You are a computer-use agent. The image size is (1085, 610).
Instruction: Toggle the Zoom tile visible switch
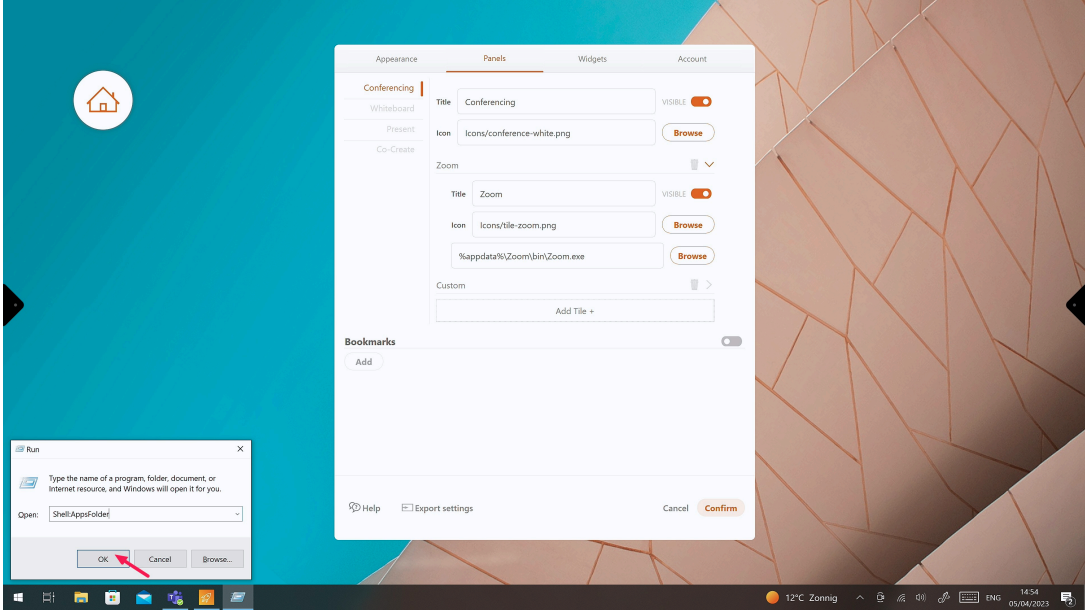(x=701, y=194)
